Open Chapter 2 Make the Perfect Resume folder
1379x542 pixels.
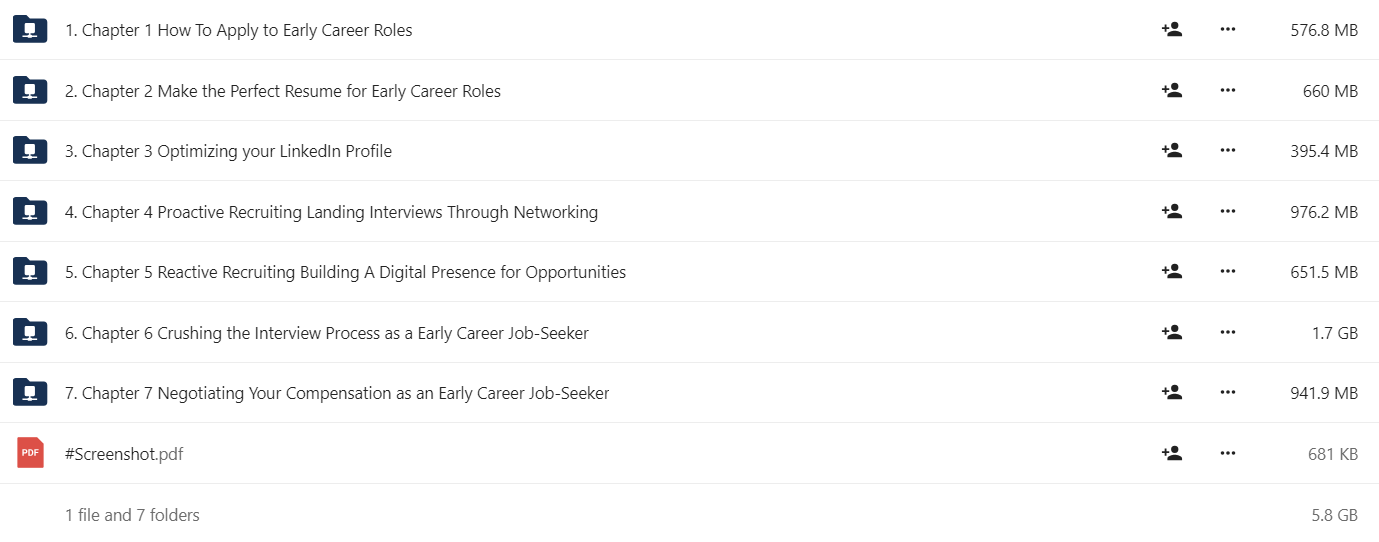tap(283, 91)
